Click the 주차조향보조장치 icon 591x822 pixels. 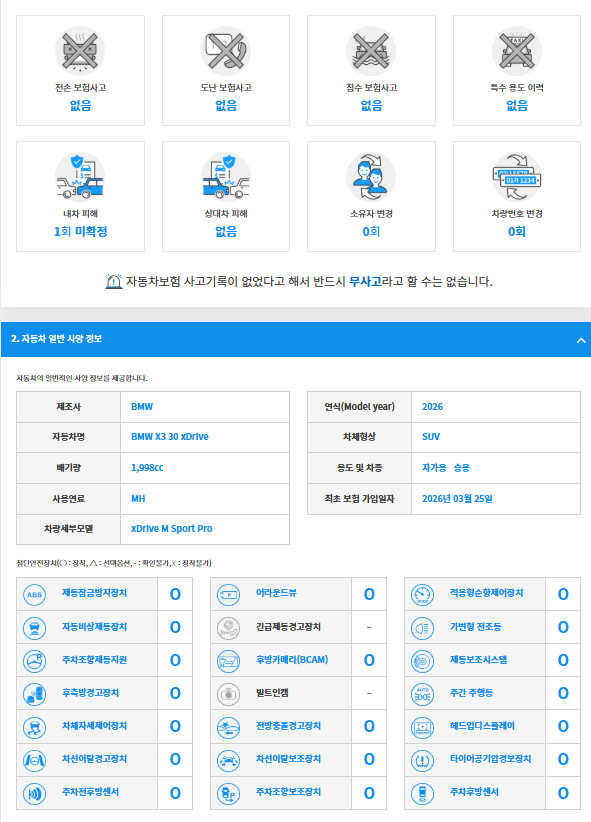229,793
